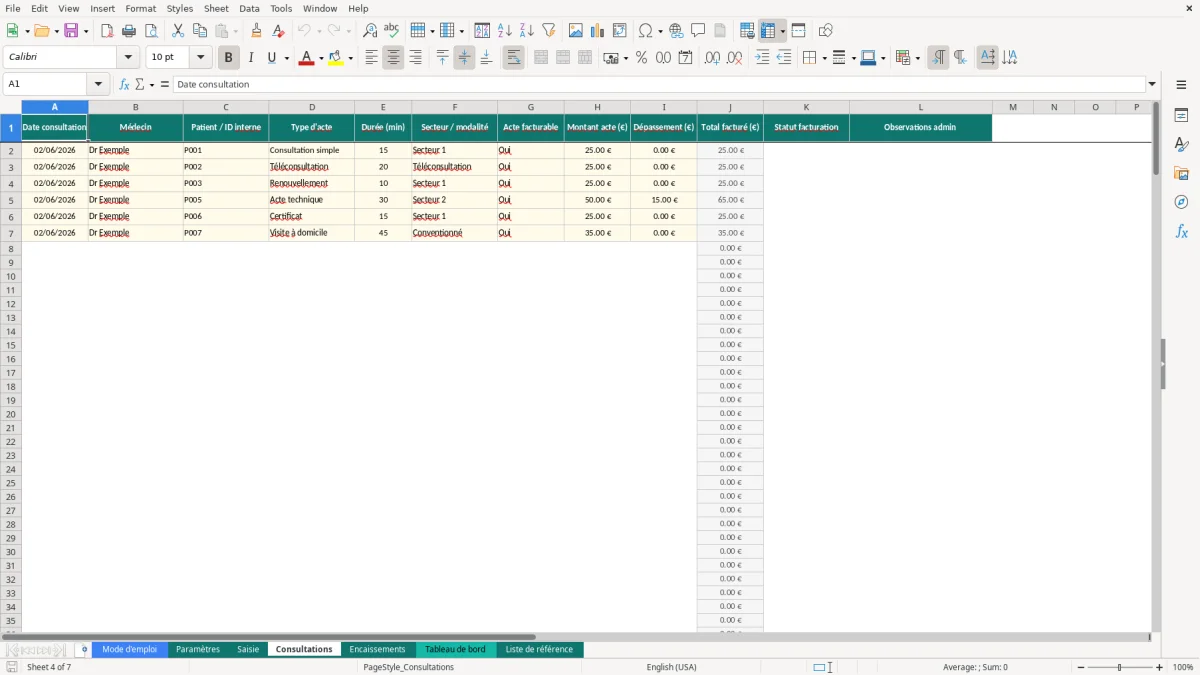Open conditional formatting dropdown arrow
The width and height of the screenshot is (1200, 675).
point(917,58)
